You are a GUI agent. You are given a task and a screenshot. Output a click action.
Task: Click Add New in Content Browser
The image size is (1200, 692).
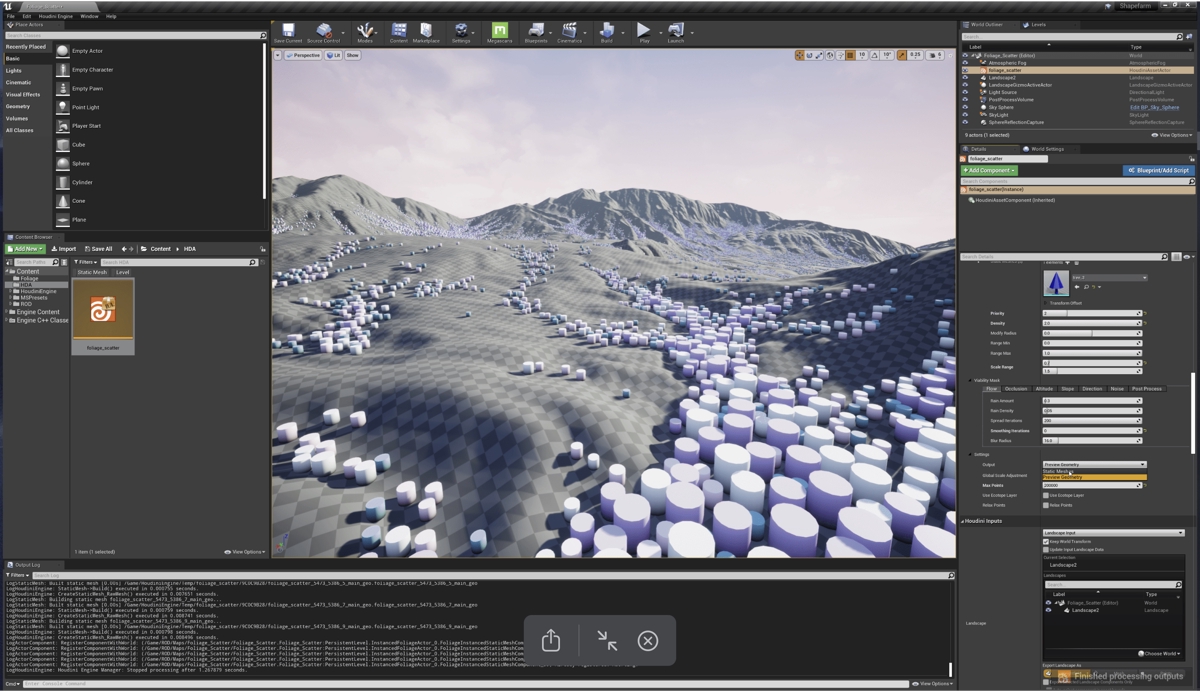(x=26, y=249)
